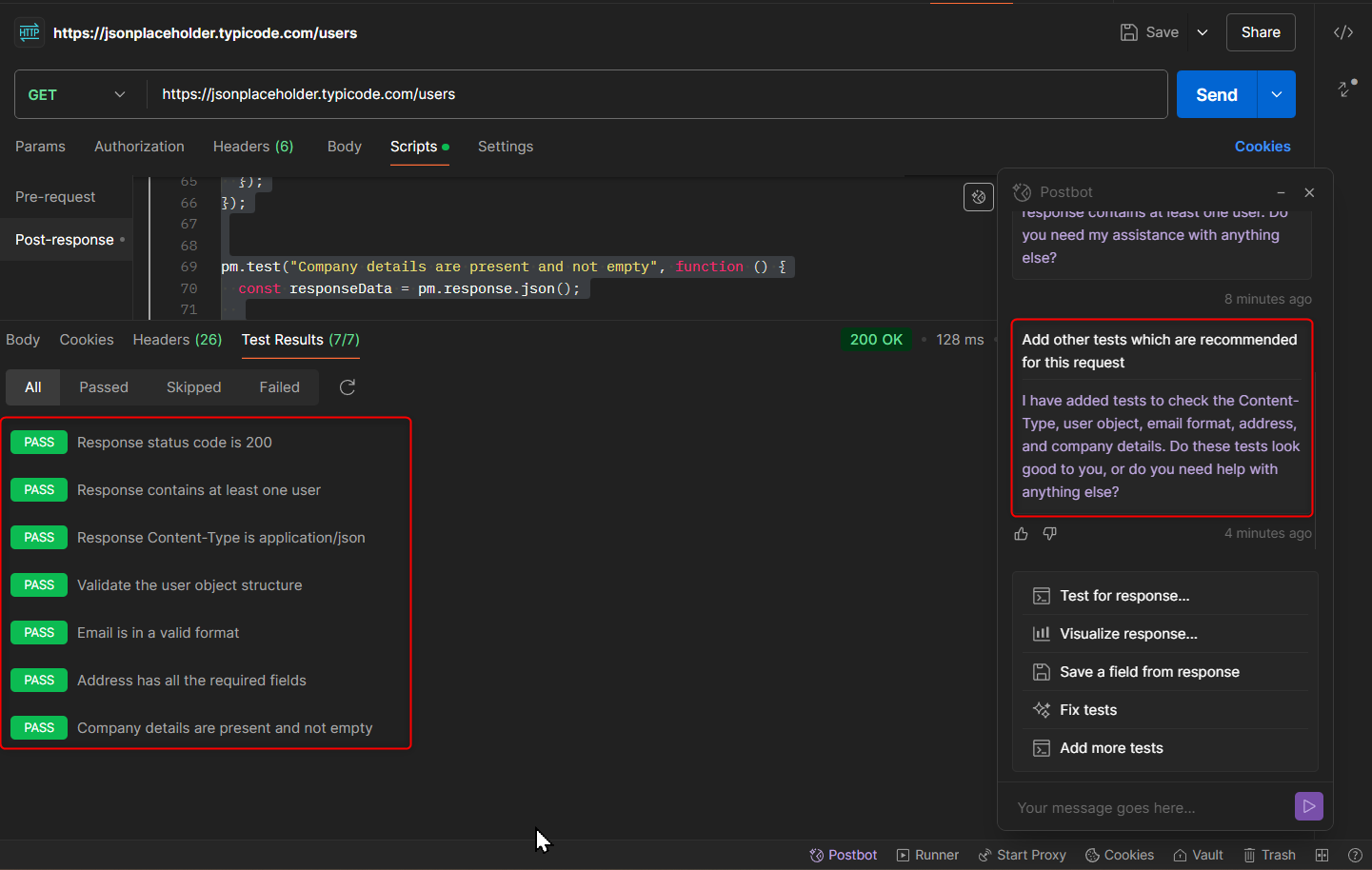This screenshot has width=1372, height=870.
Task: Select the Pre-request script section
Action: click(55, 197)
